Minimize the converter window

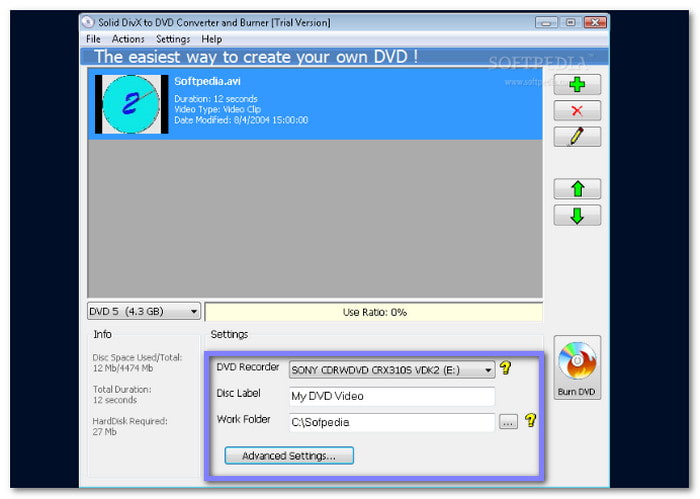546,22
